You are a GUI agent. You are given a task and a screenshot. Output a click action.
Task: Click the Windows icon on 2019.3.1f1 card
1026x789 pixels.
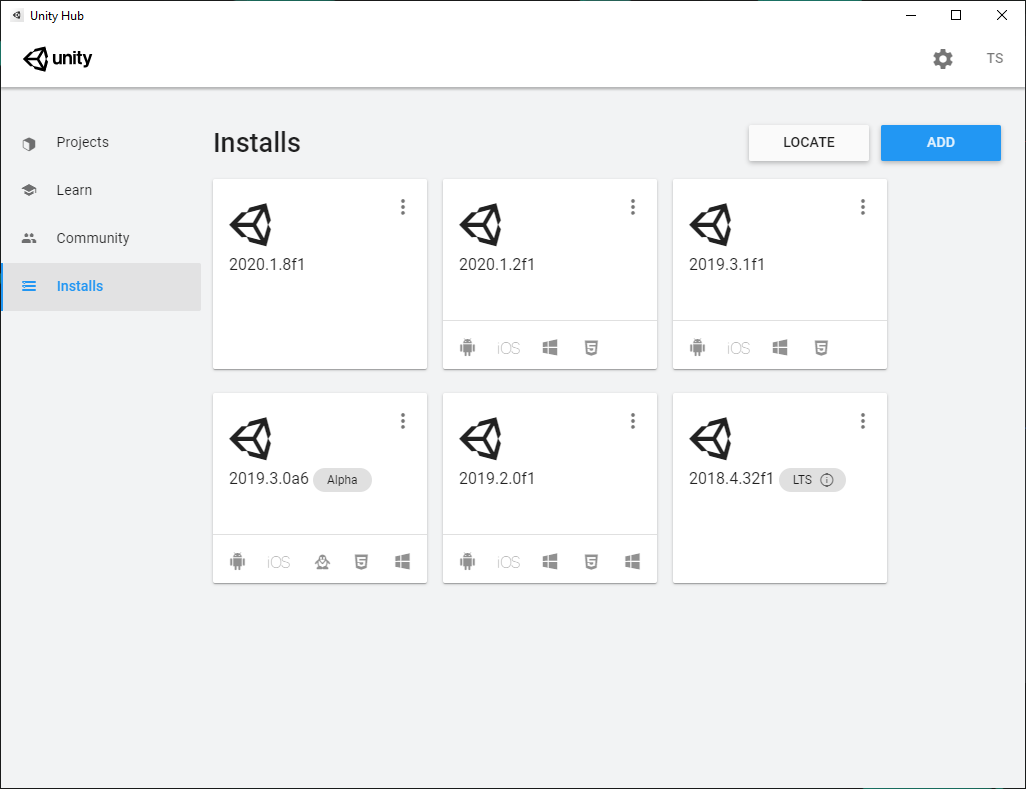click(780, 347)
